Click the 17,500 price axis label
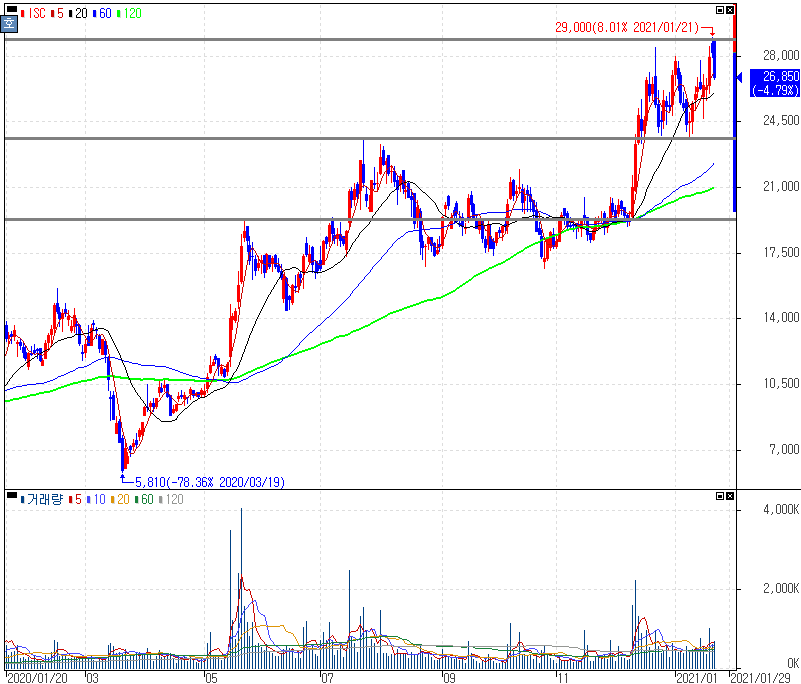Image resolution: width=801 pixels, height=684 pixels. tap(781, 252)
